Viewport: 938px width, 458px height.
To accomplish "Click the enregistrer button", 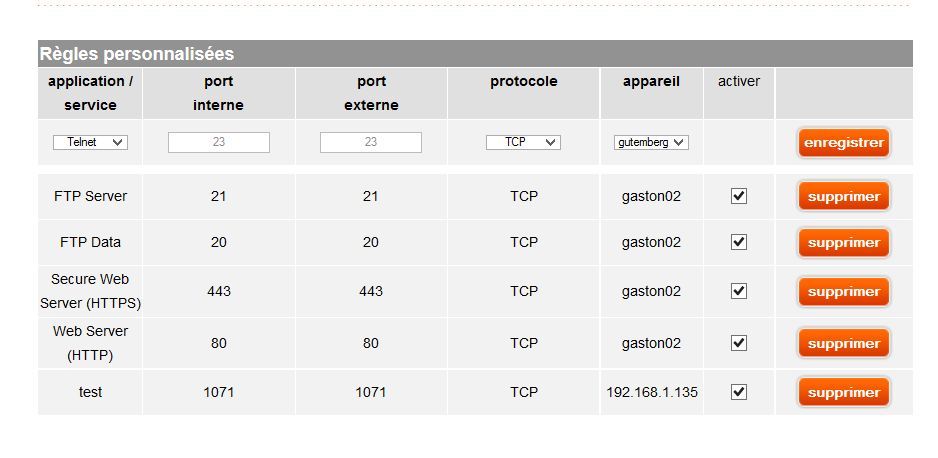I will (x=843, y=143).
